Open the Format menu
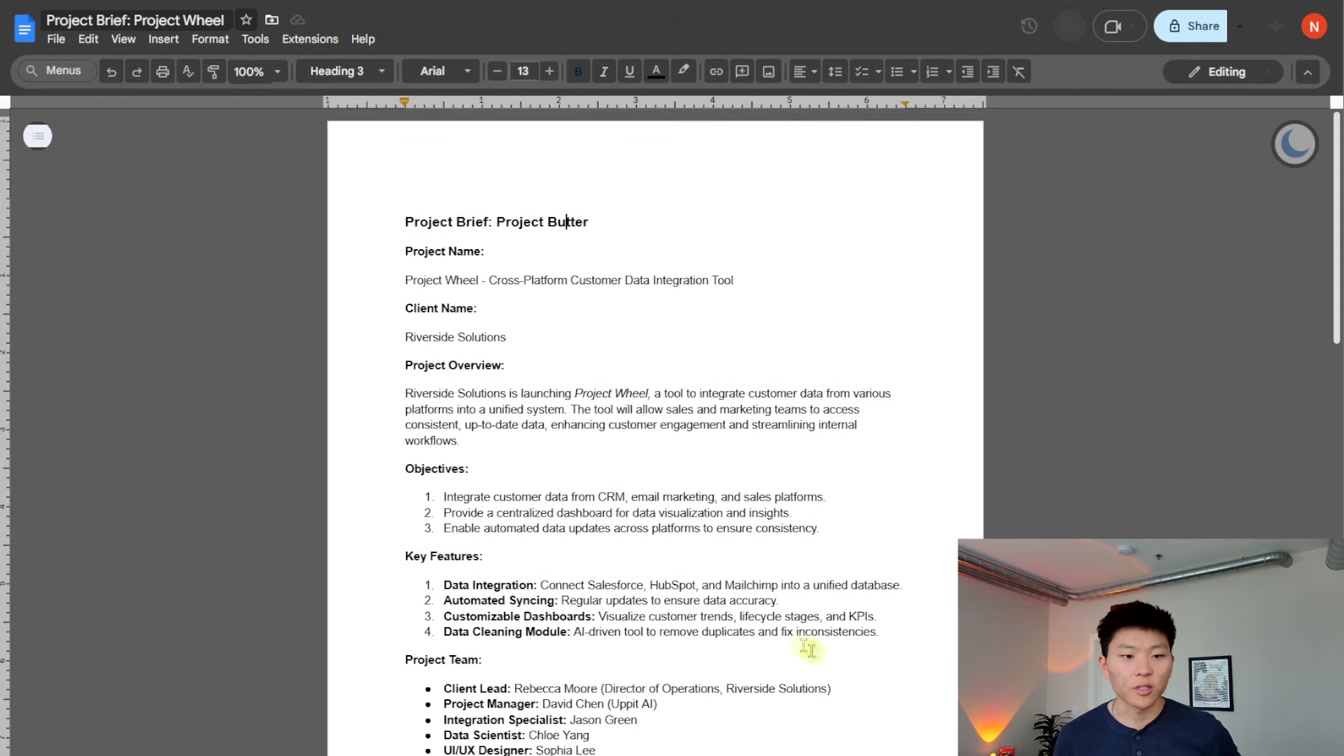Screen dimensions: 1344x756 pyautogui.click(x=210, y=39)
